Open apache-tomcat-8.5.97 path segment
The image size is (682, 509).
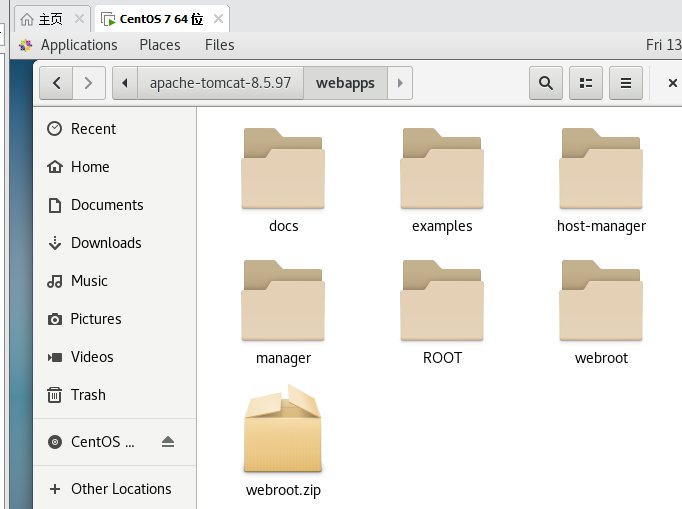coord(220,83)
